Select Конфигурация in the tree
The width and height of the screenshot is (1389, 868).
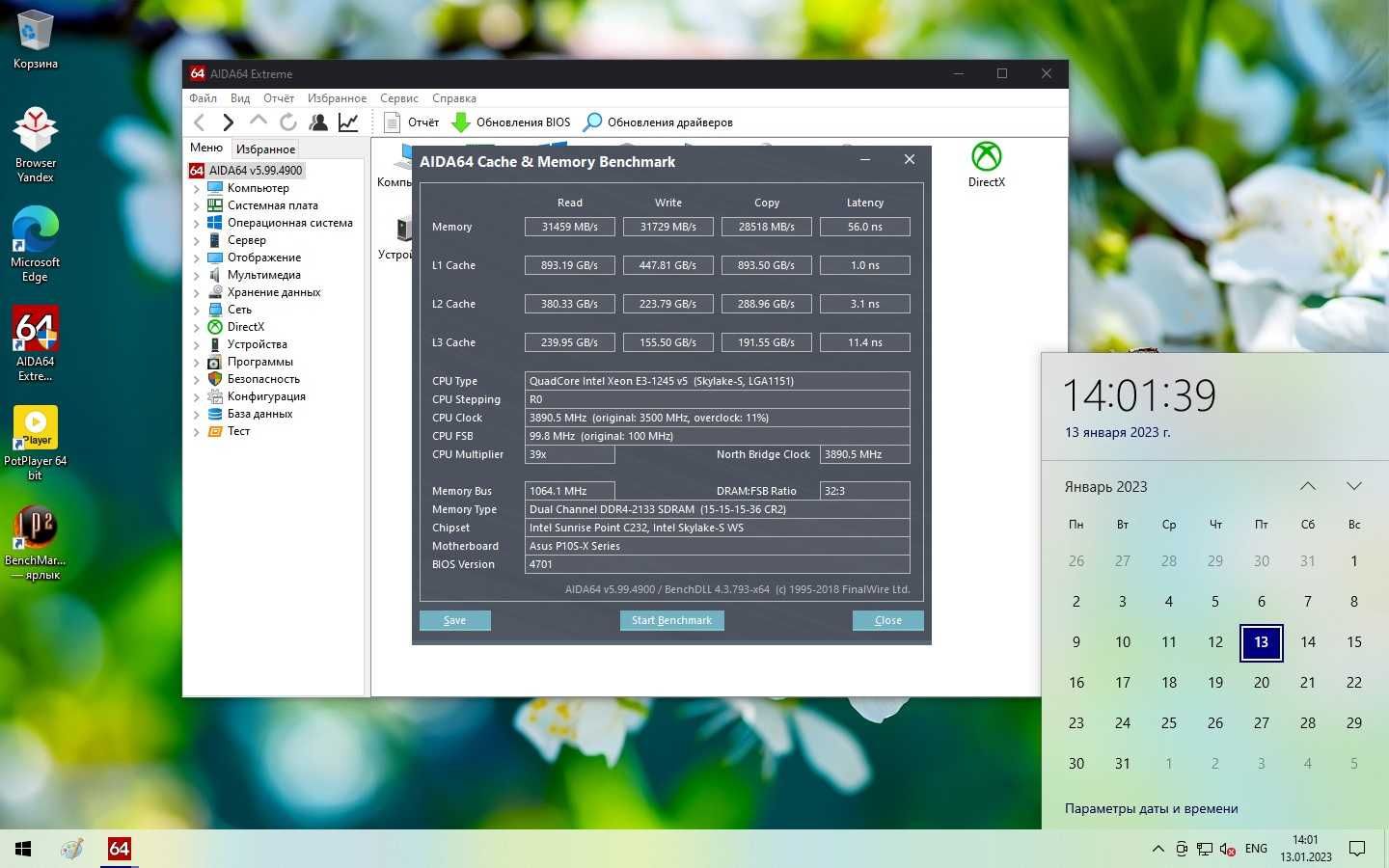click(x=266, y=396)
